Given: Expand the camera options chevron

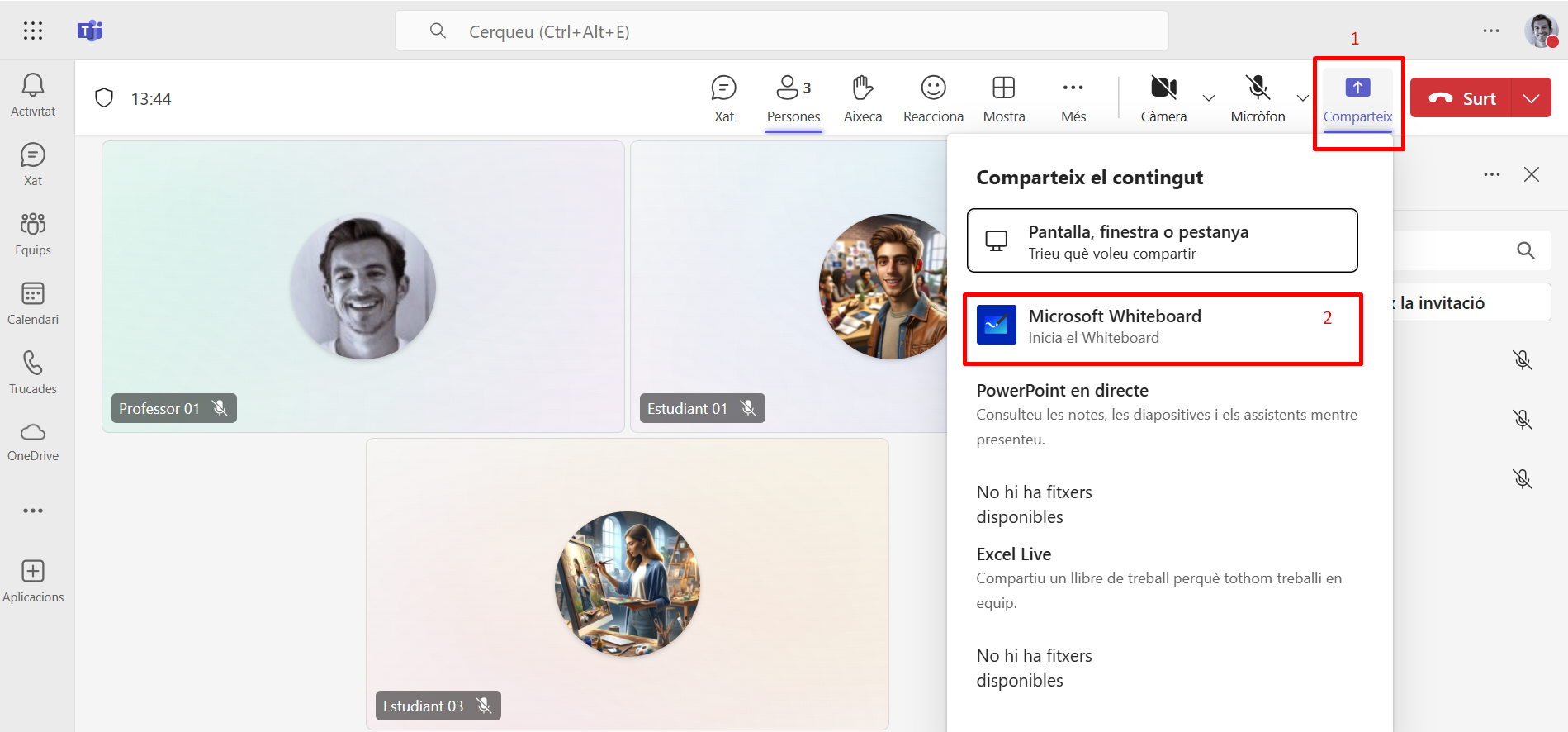Looking at the screenshot, I should 1209,98.
